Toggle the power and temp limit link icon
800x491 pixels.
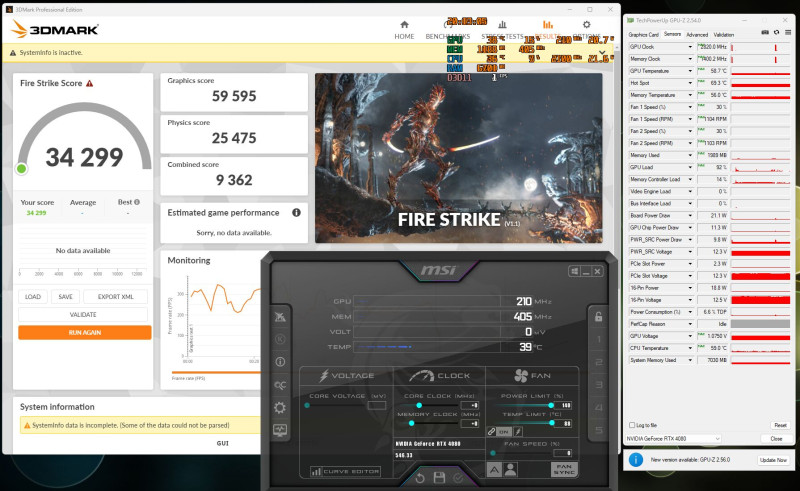(x=491, y=432)
